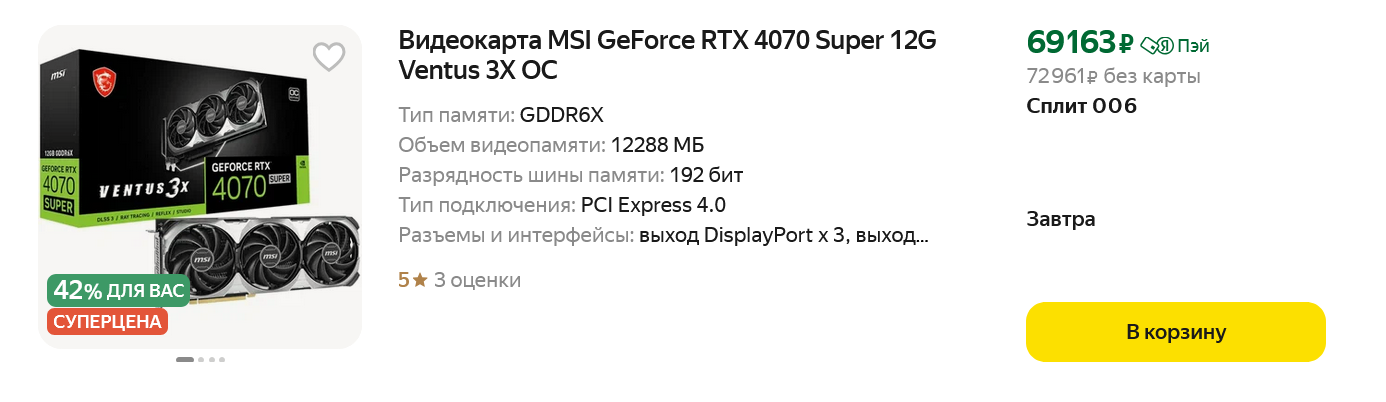The height and width of the screenshot is (402, 1386).
Task: Select the active first carousel indicator
Action: (185, 359)
